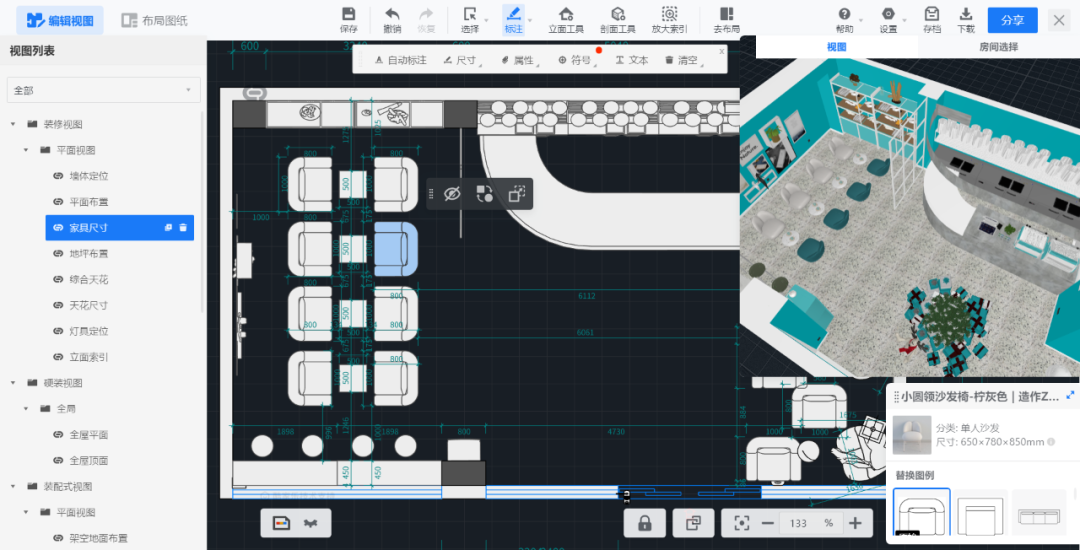Screen dimensions: 1080x550
Task: Open the 剖面工具 section tool
Action: [618, 14]
